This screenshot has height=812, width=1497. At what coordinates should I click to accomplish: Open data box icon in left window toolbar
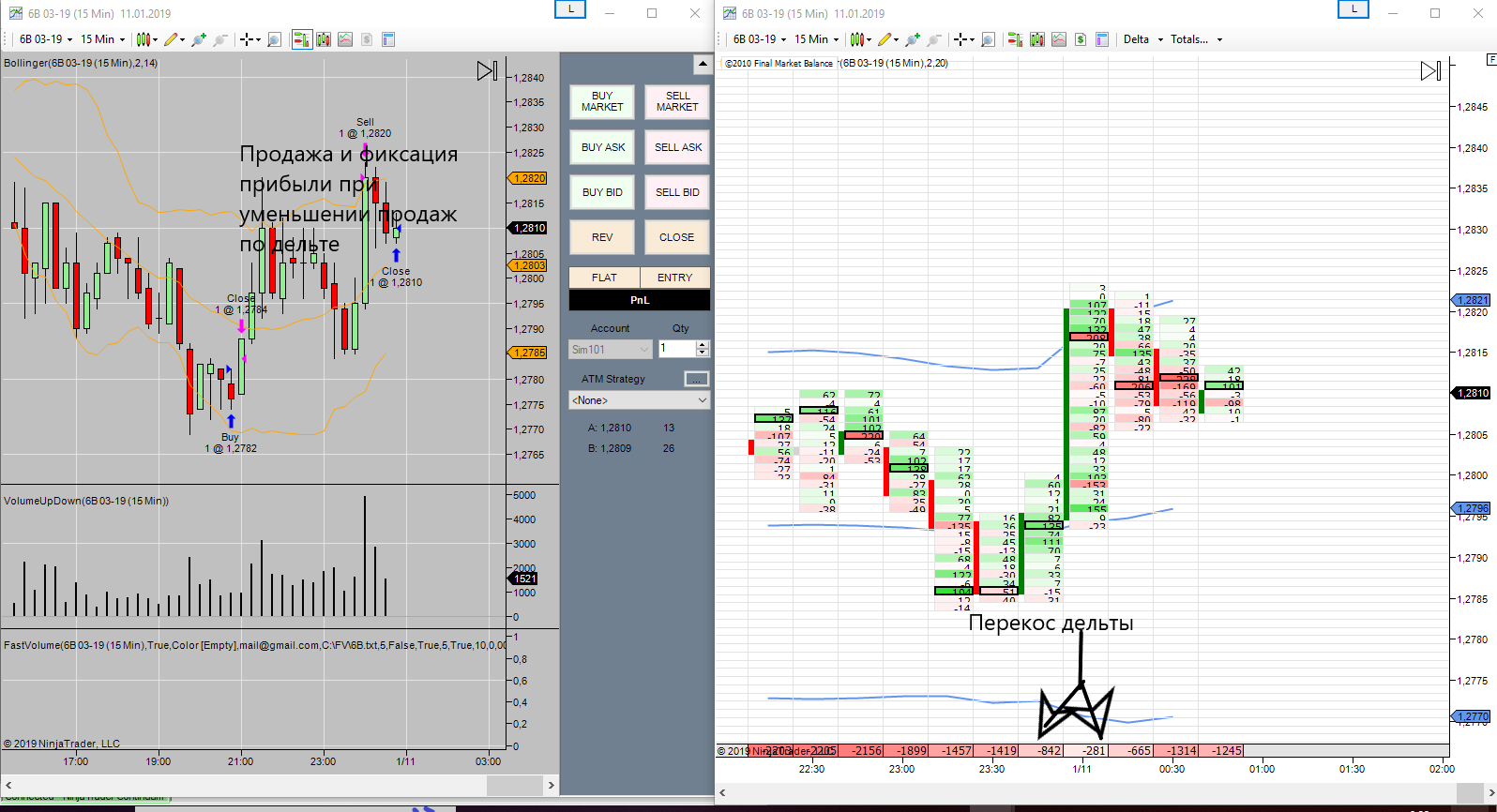point(388,39)
